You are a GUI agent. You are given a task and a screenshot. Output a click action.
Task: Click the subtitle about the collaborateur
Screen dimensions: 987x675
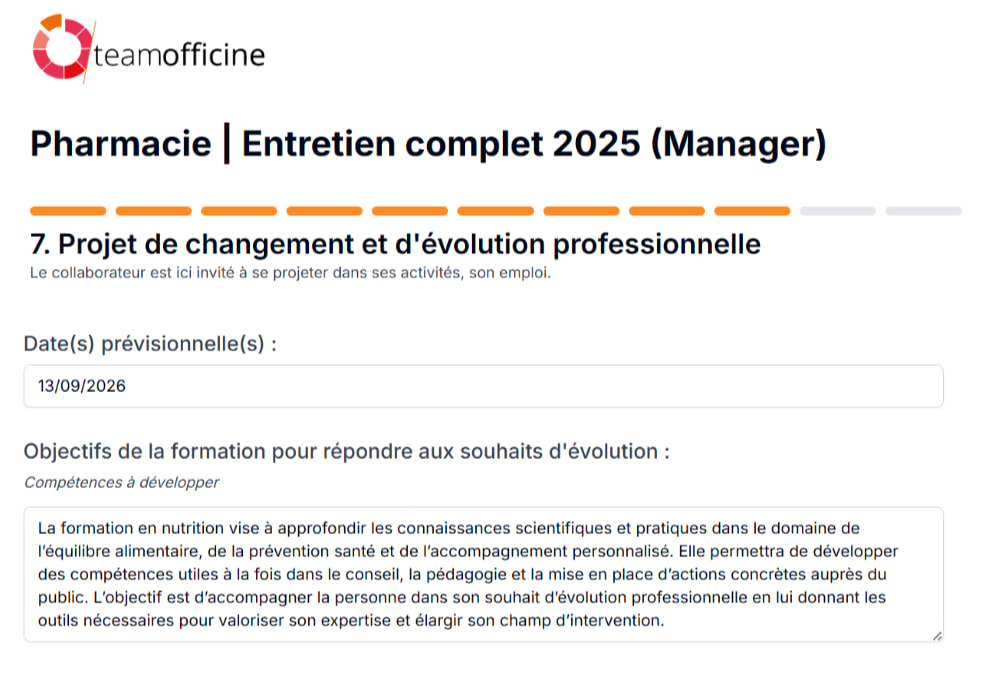click(288, 270)
